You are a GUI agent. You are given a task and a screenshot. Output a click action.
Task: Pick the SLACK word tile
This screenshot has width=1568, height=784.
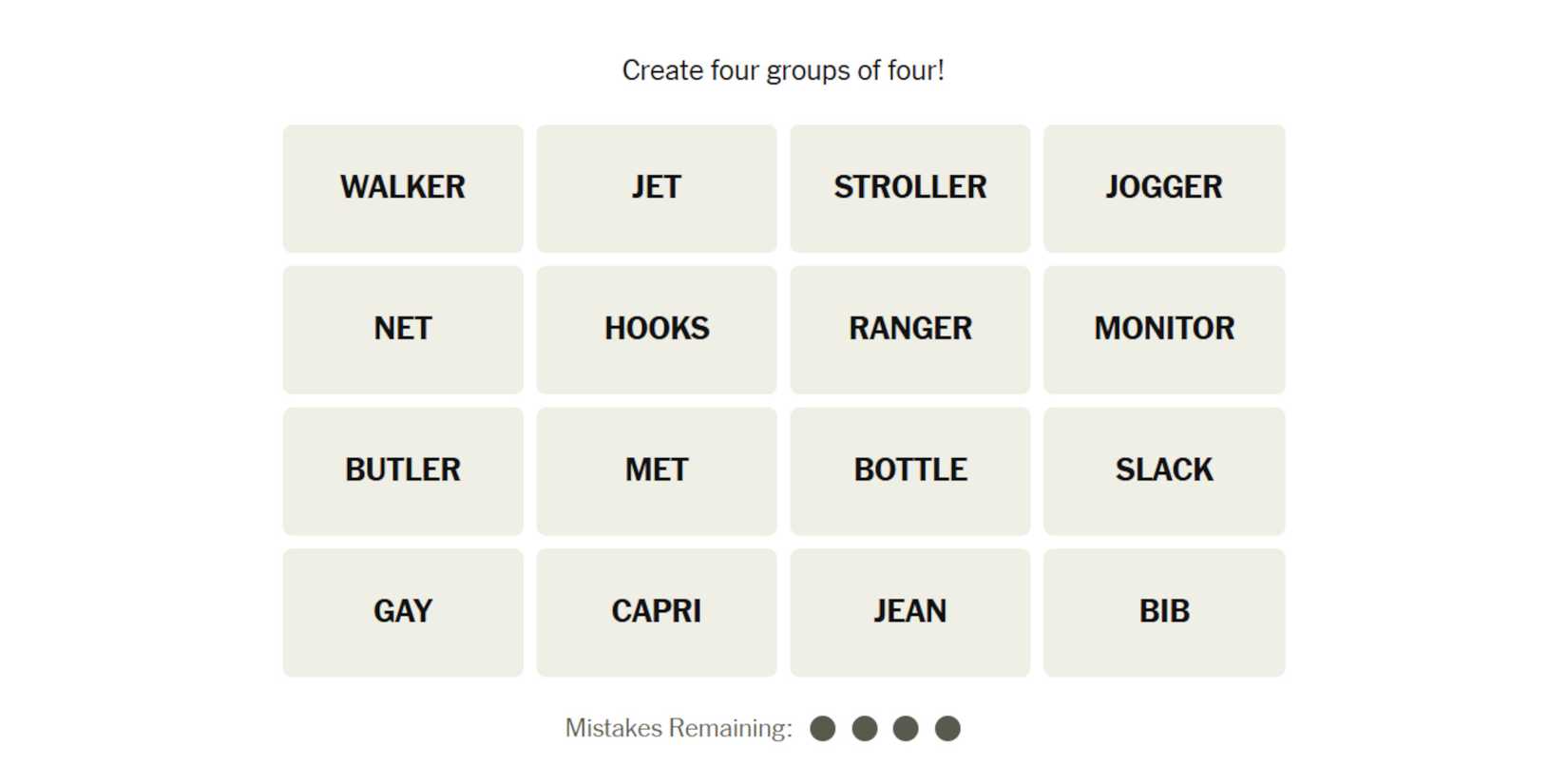pos(1164,471)
